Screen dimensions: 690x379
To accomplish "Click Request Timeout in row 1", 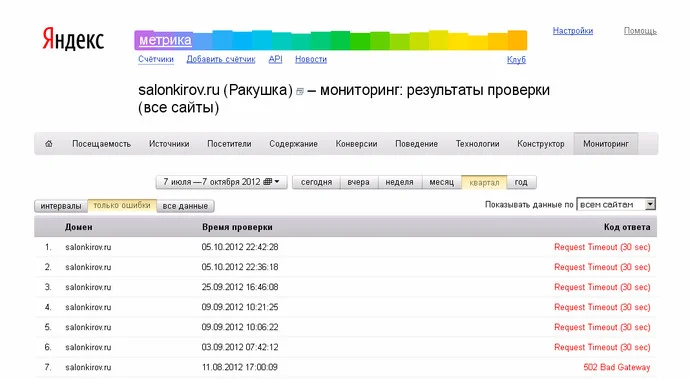I will pyautogui.click(x=602, y=247).
